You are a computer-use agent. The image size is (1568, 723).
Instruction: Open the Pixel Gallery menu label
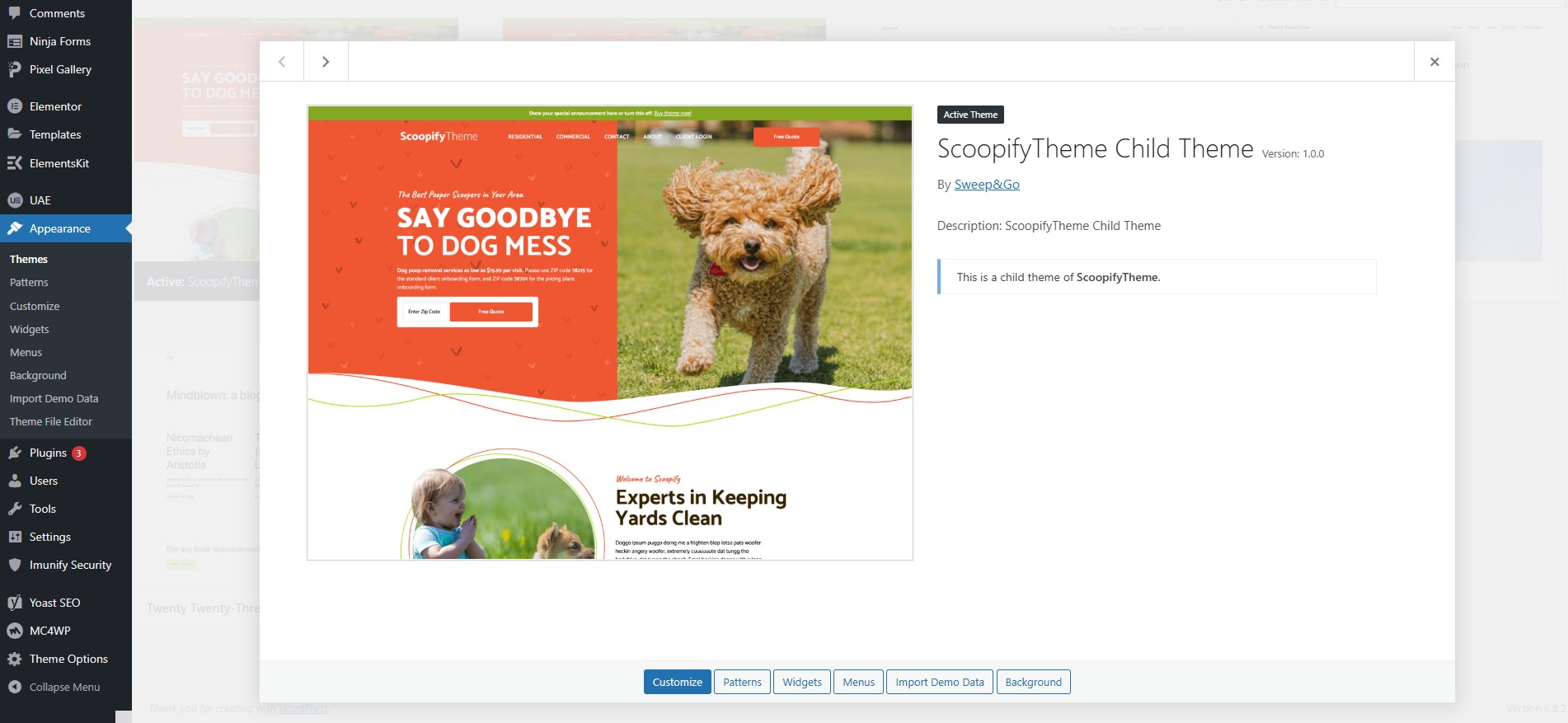tap(60, 69)
